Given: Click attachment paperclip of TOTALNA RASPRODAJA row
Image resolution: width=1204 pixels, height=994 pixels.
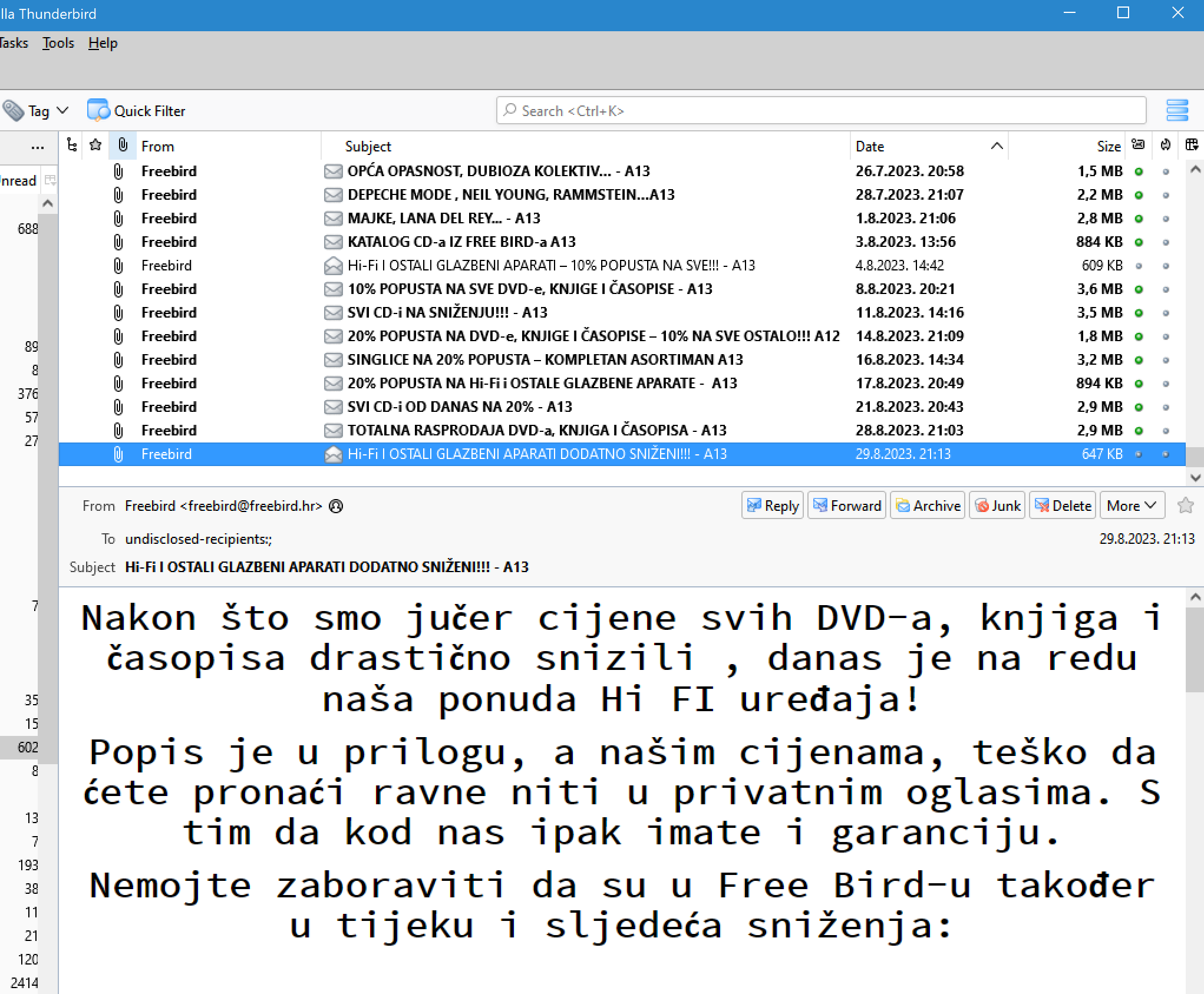Looking at the screenshot, I should [118, 430].
